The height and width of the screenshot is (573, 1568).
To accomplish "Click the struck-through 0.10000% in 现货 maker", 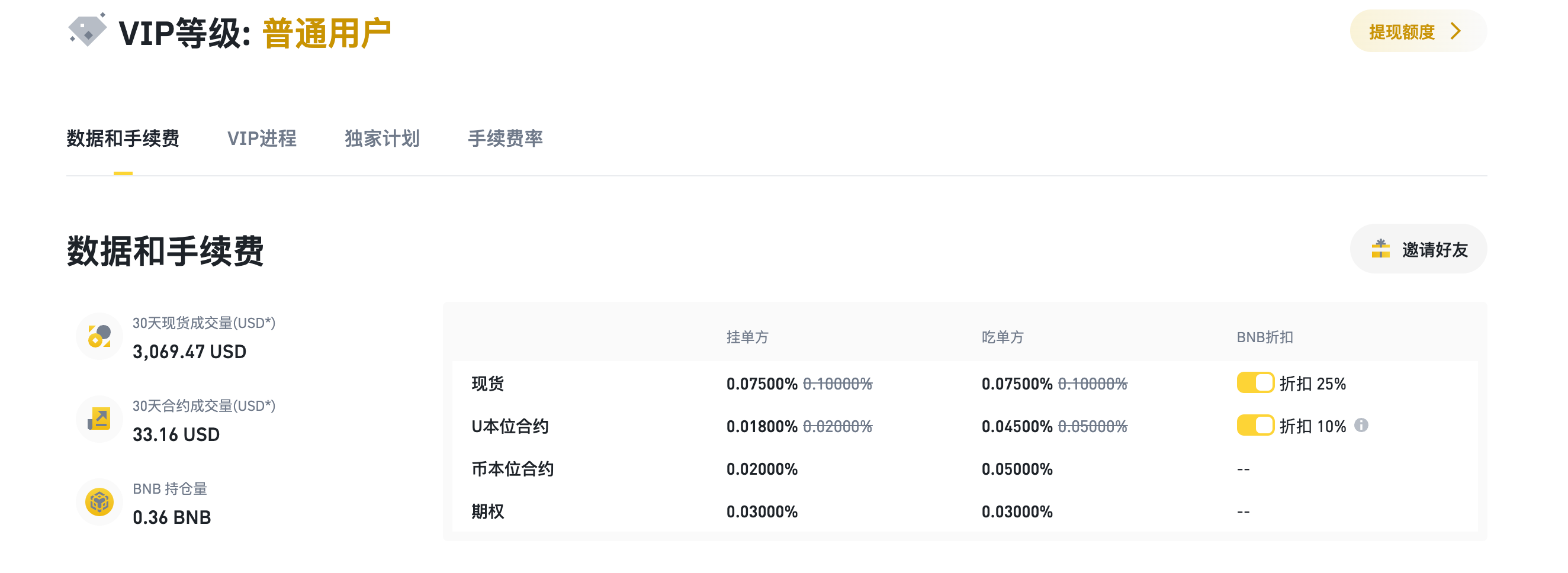I will coord(837,384).
